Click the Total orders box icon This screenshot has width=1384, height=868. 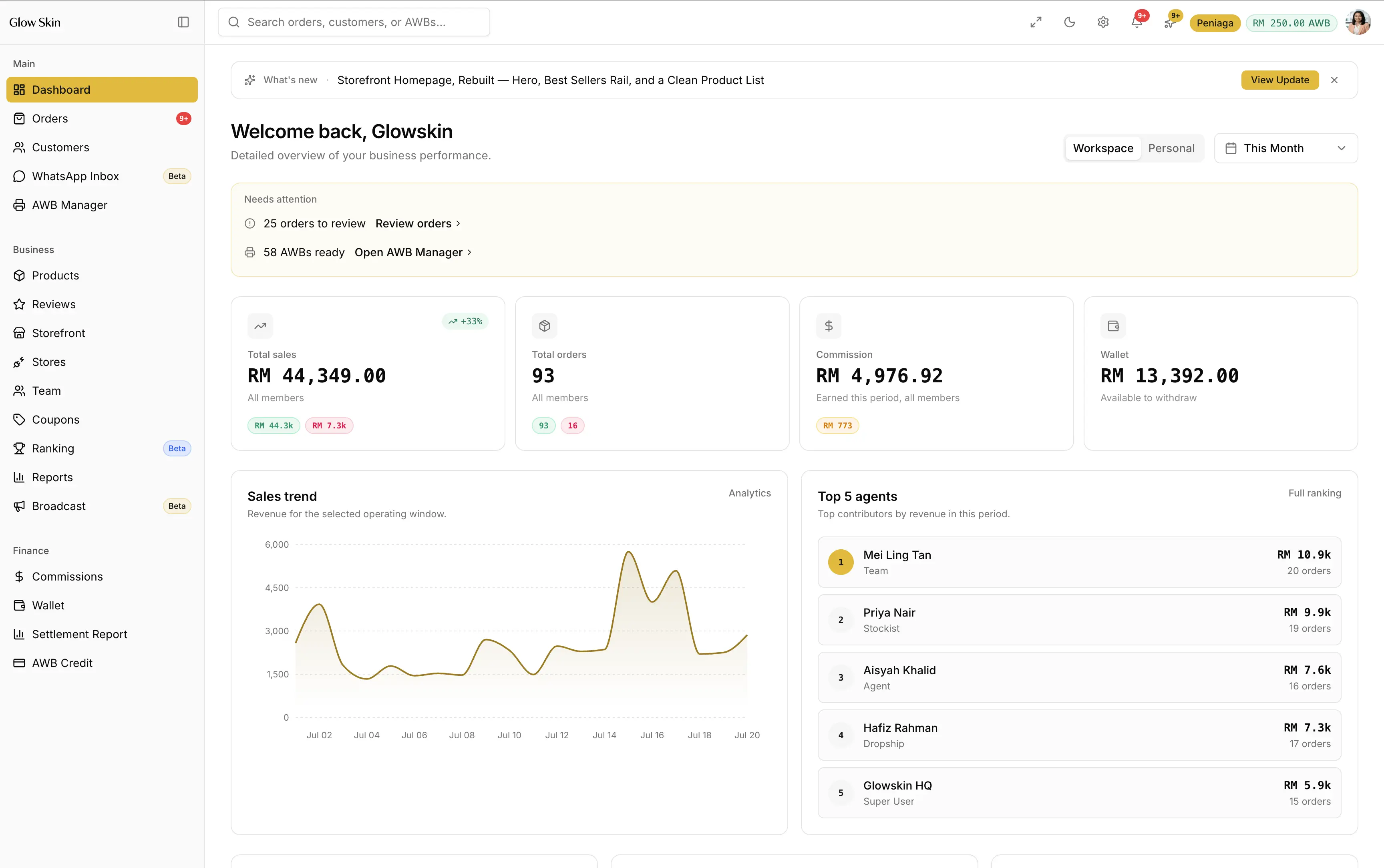pyautogui.click(x=545, y=326)
